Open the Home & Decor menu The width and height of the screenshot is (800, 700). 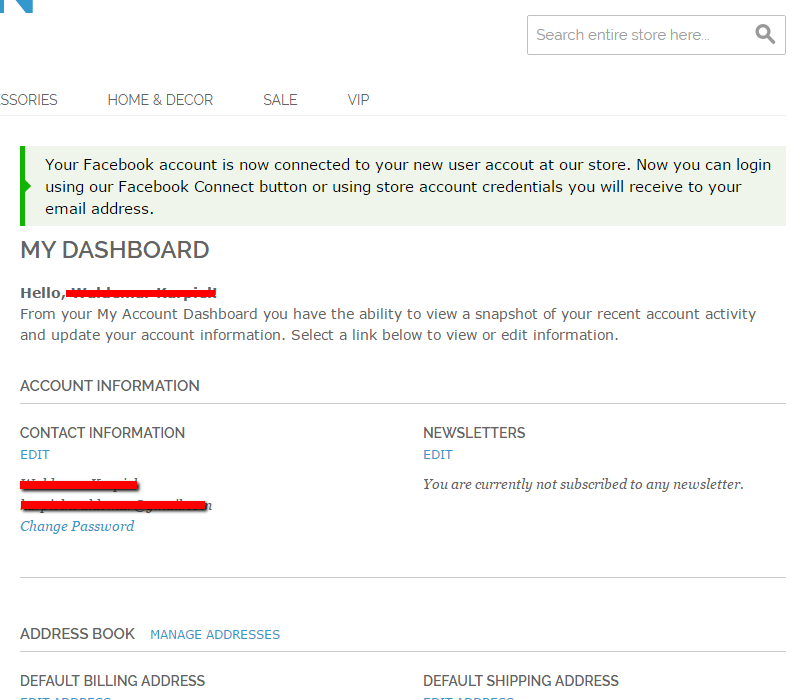(160, 100)
